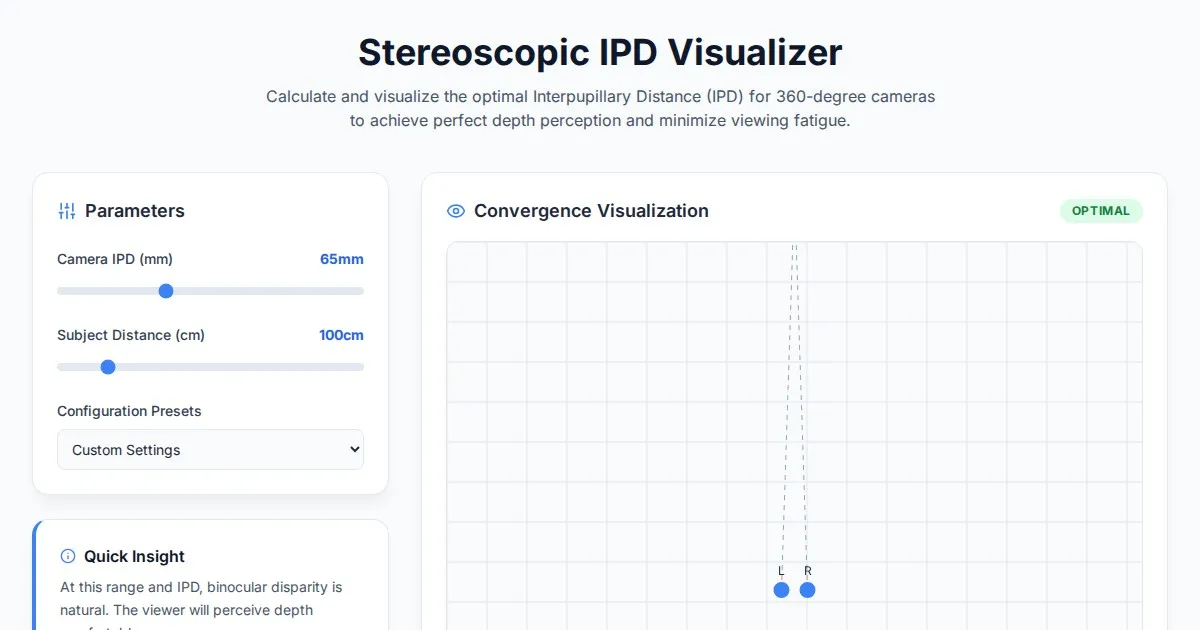
Task: Select the right camera dot labeled R
Action: click(x=807, y=590)
